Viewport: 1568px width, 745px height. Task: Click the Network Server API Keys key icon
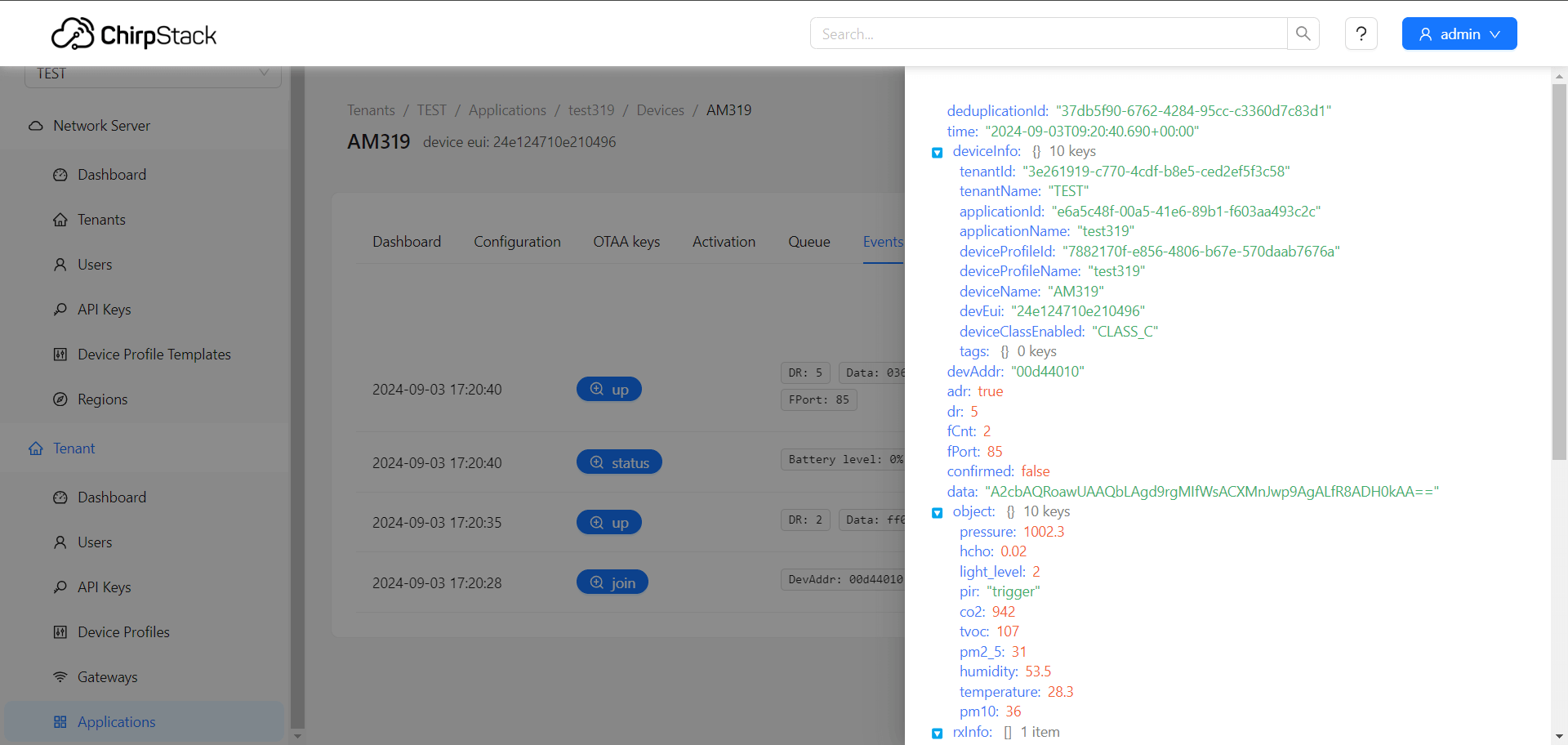(x=60, y=310)
